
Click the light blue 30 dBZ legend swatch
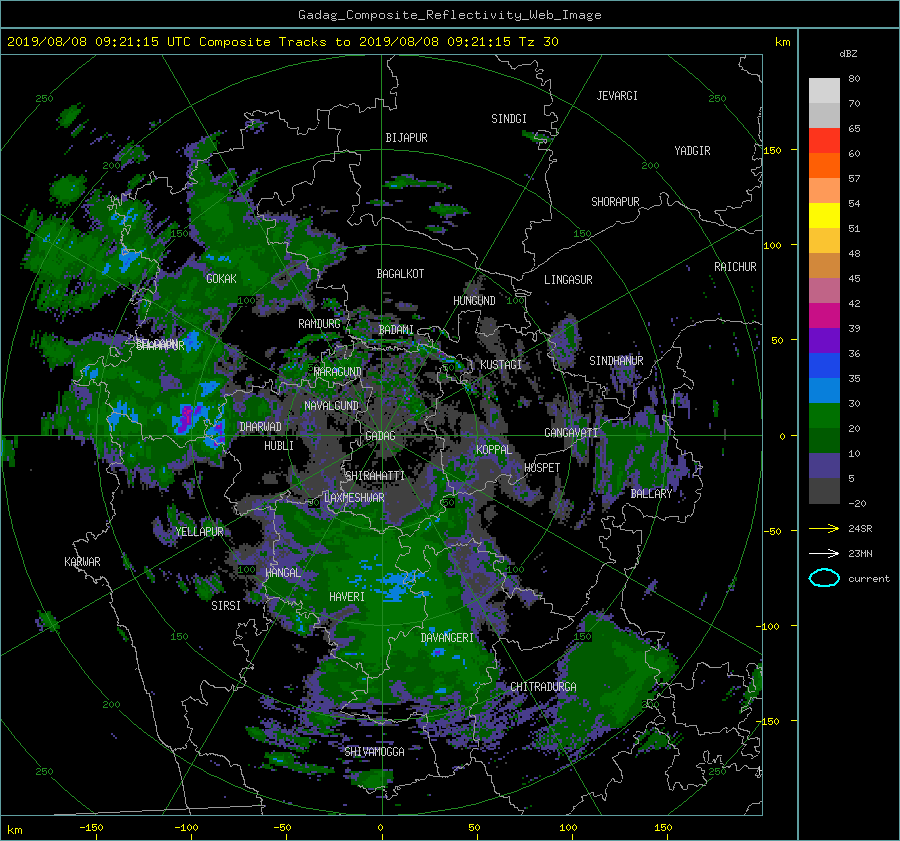[x=824, y=390]
